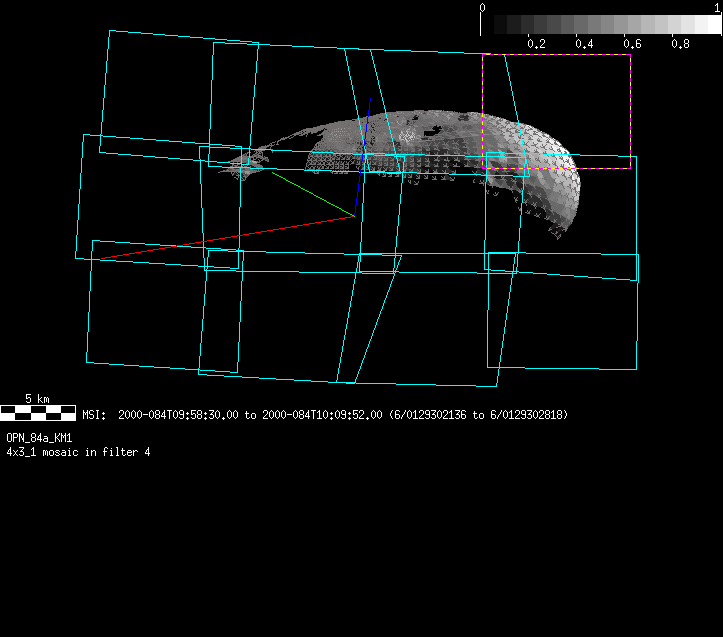Click the checkered 5 km scale bar
723x637 pixels.
(x=37, y=411)
